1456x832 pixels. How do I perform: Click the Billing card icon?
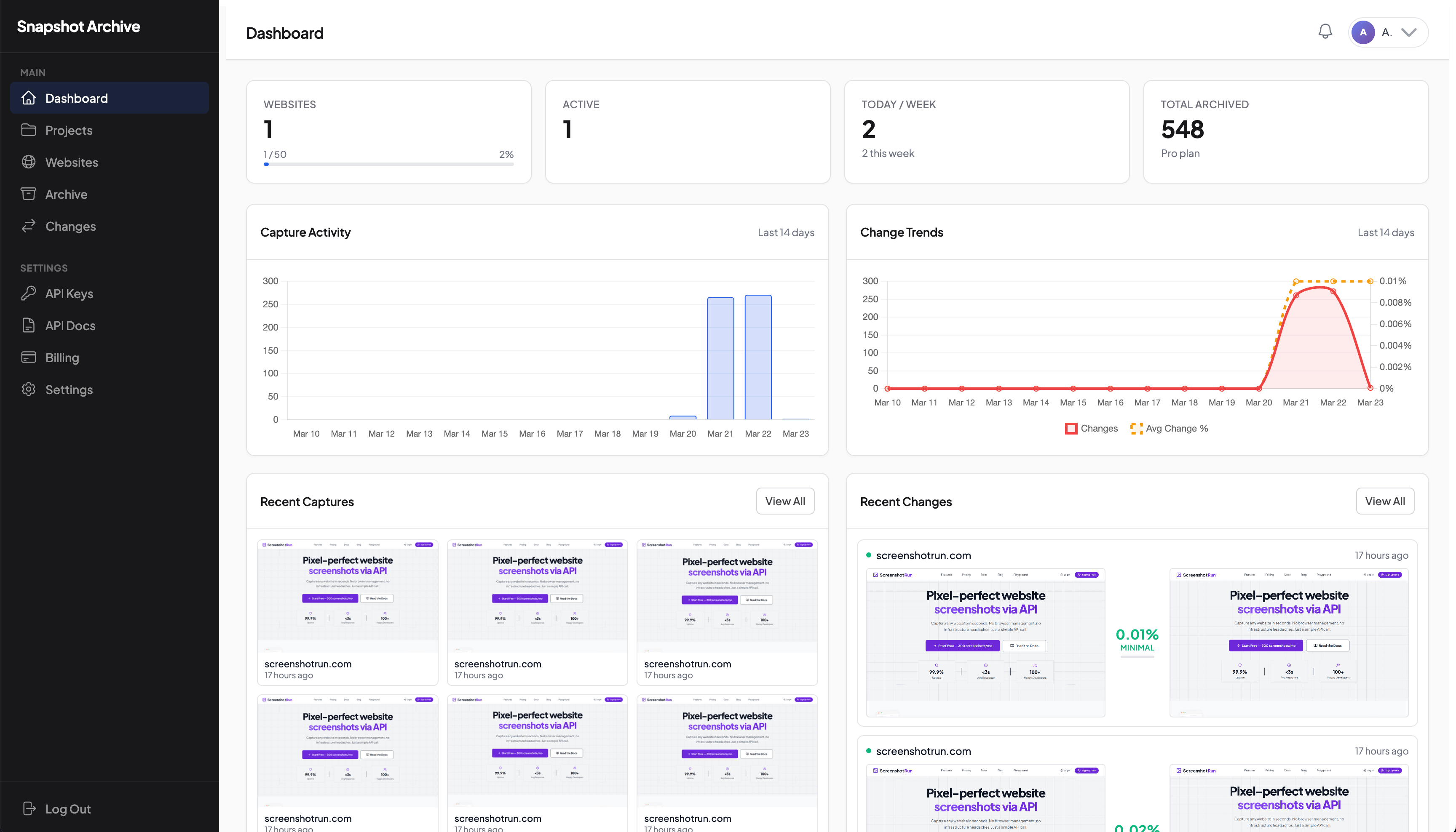tap(29, 357)
